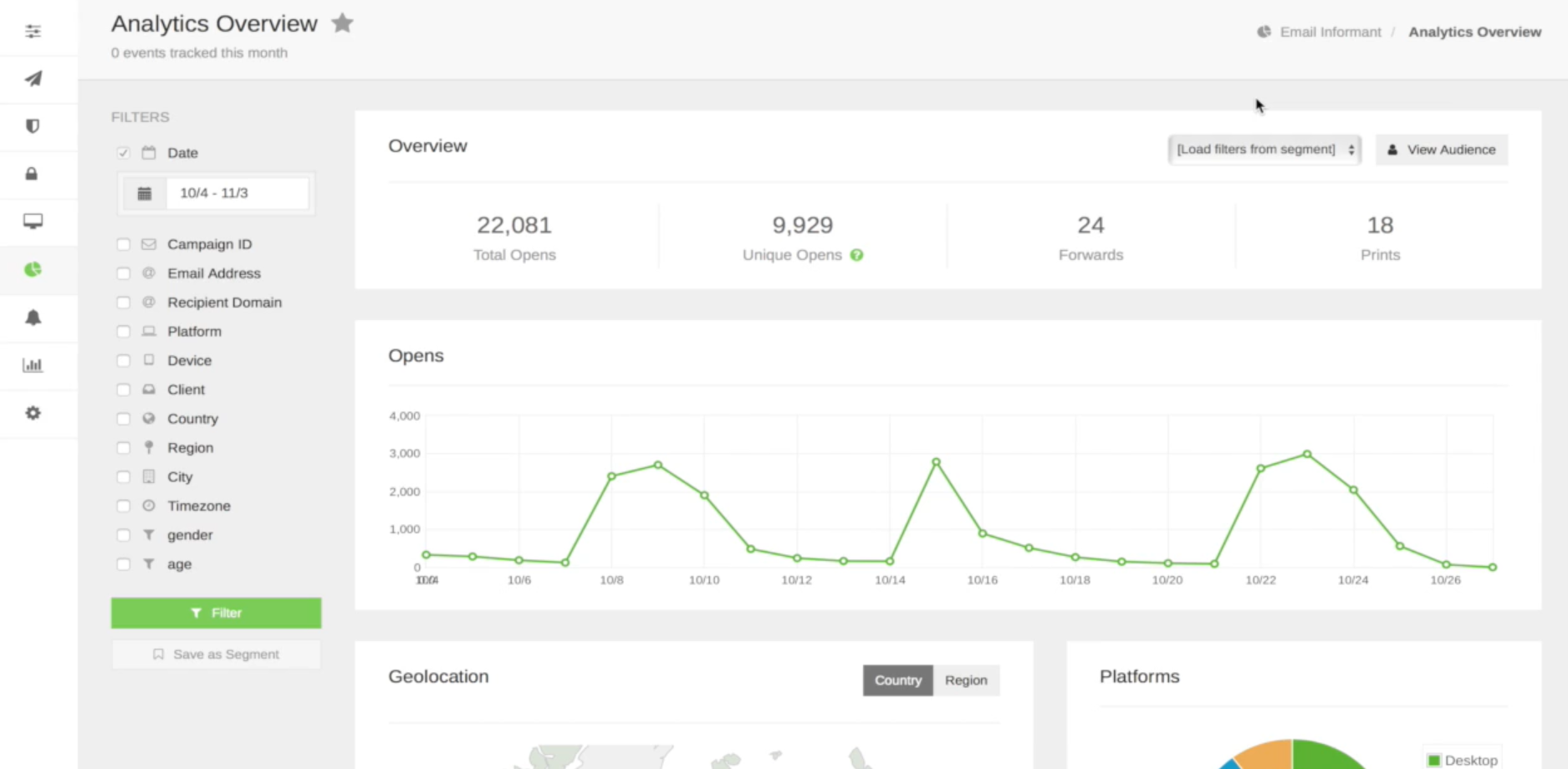Click the bar chart reports icon
Image resolution: width=1568 pixels, height=769 pixels.
click(33, 365)
